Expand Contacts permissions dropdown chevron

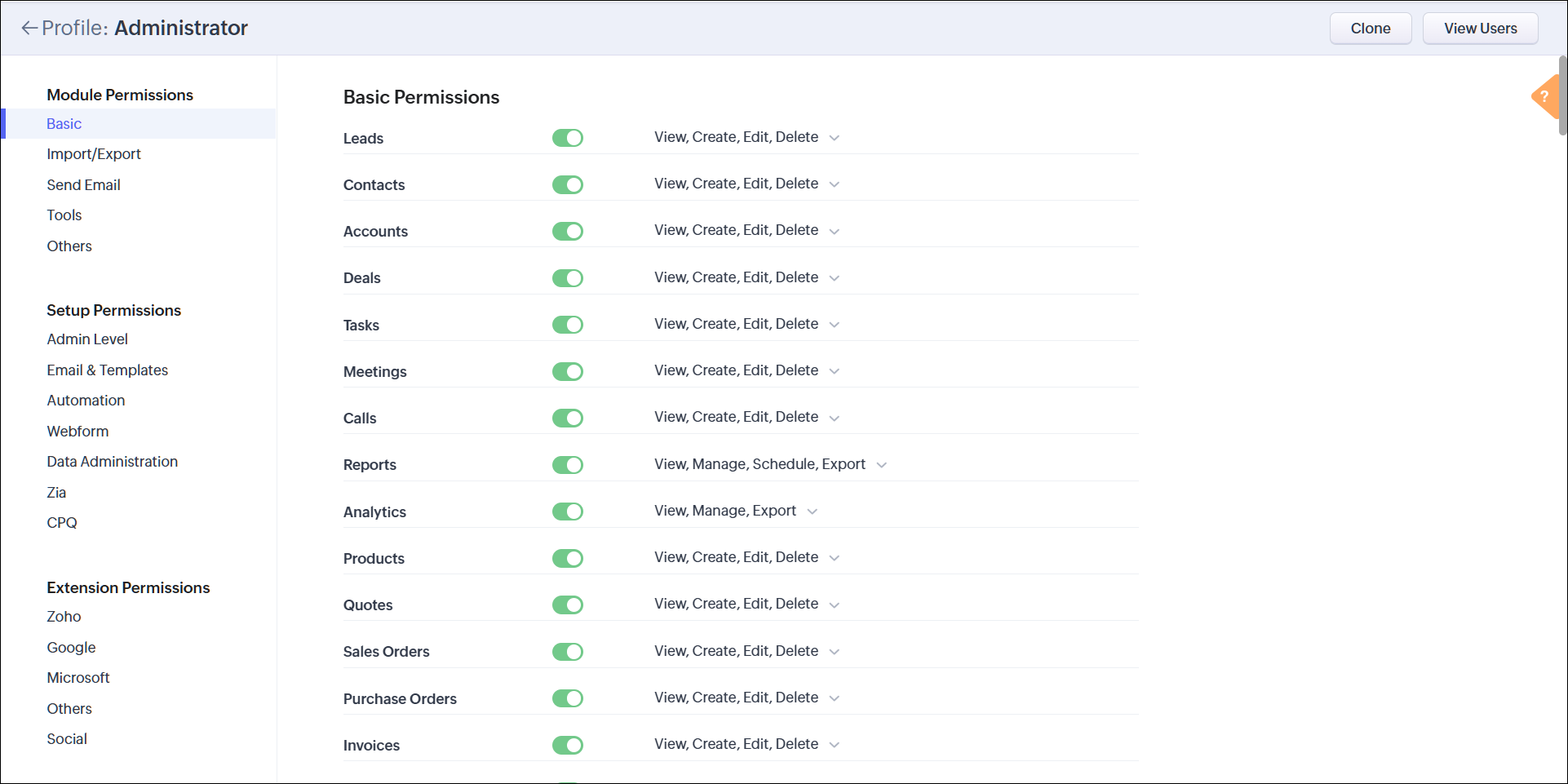tap(835, 184)
